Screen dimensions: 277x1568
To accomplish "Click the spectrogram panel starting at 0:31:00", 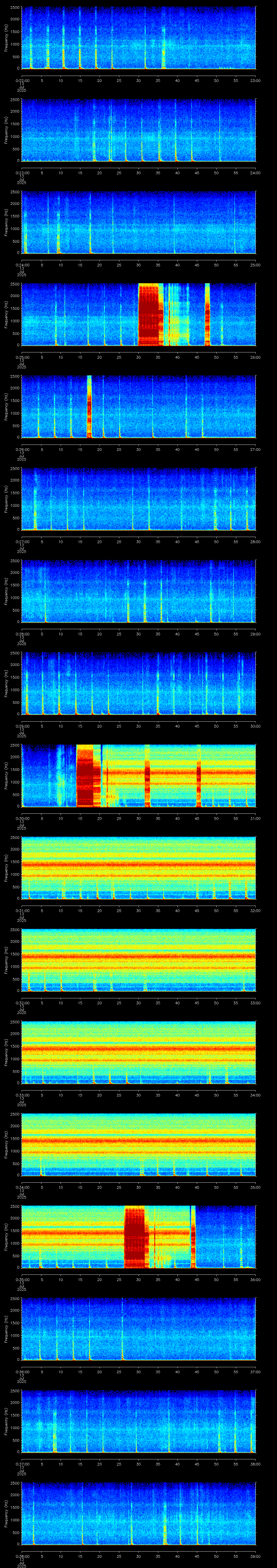I will click(138, 868).
